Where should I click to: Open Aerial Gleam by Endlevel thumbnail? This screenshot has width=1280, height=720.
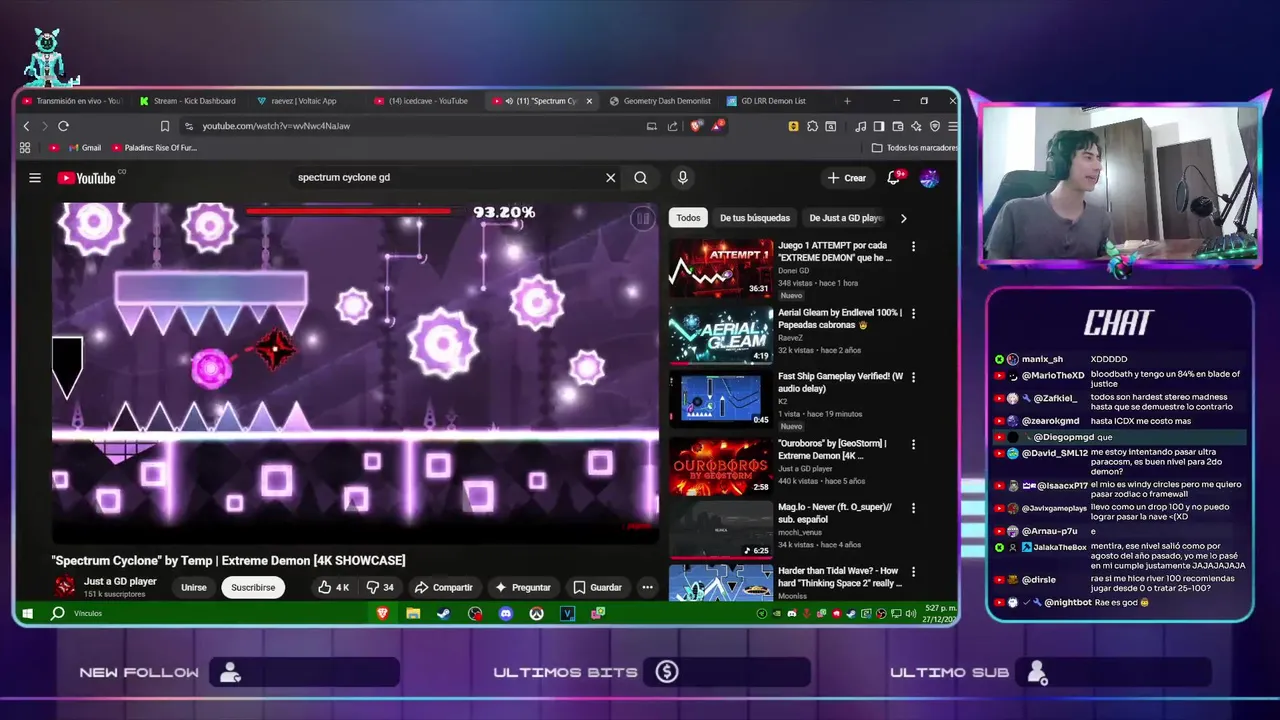[721, 335]
